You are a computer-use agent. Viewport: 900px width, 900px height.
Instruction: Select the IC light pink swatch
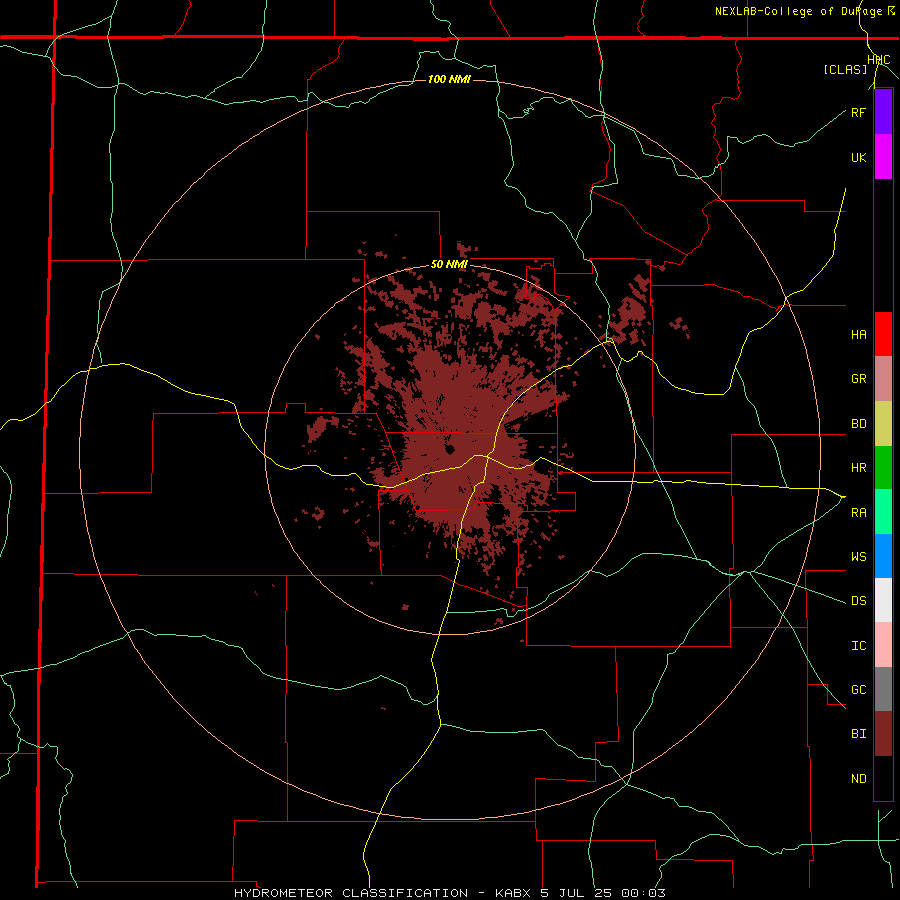pos(883,645)
